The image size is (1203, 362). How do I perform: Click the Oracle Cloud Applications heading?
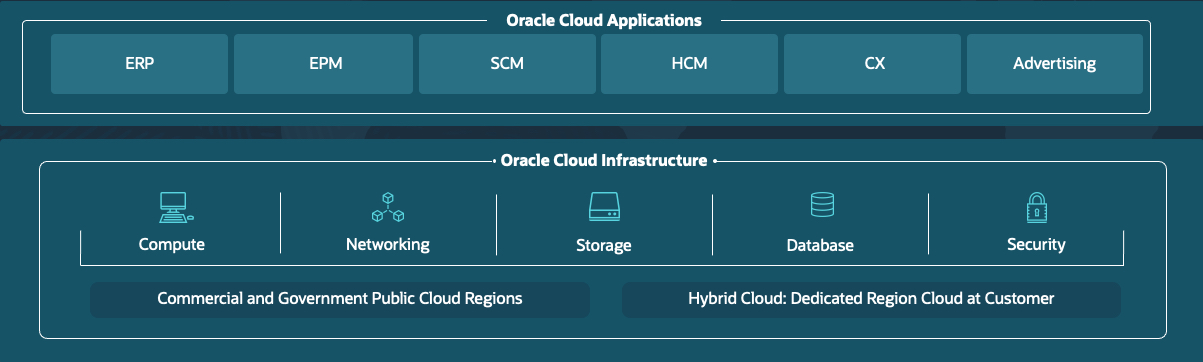point(604,20)
